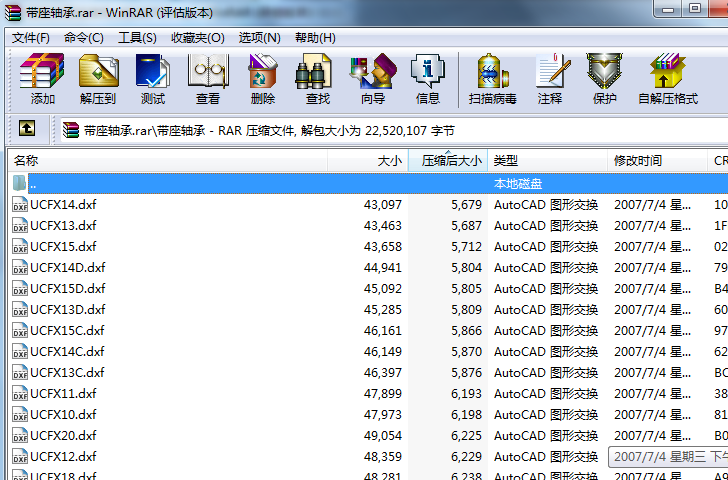The height and width of the screenshot is (480, 728).
Task: Click the Extract To (解压到) icon
Action: (98, 71)
